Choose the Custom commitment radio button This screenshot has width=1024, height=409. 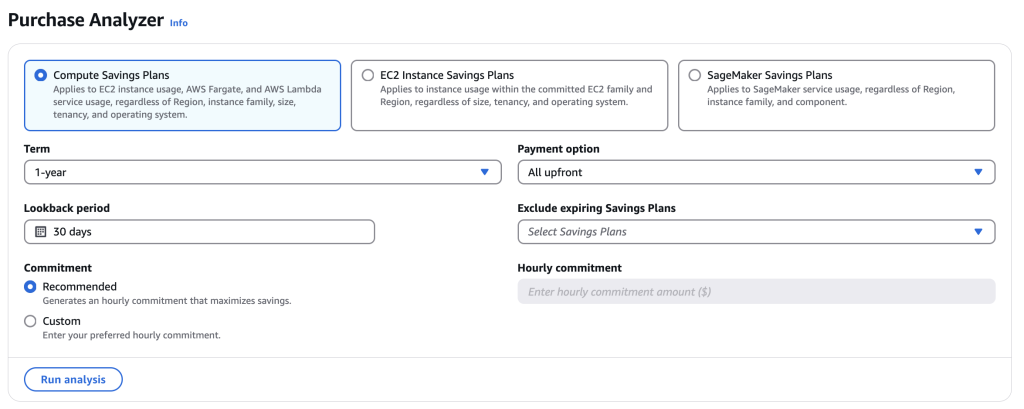coord(30,321)
